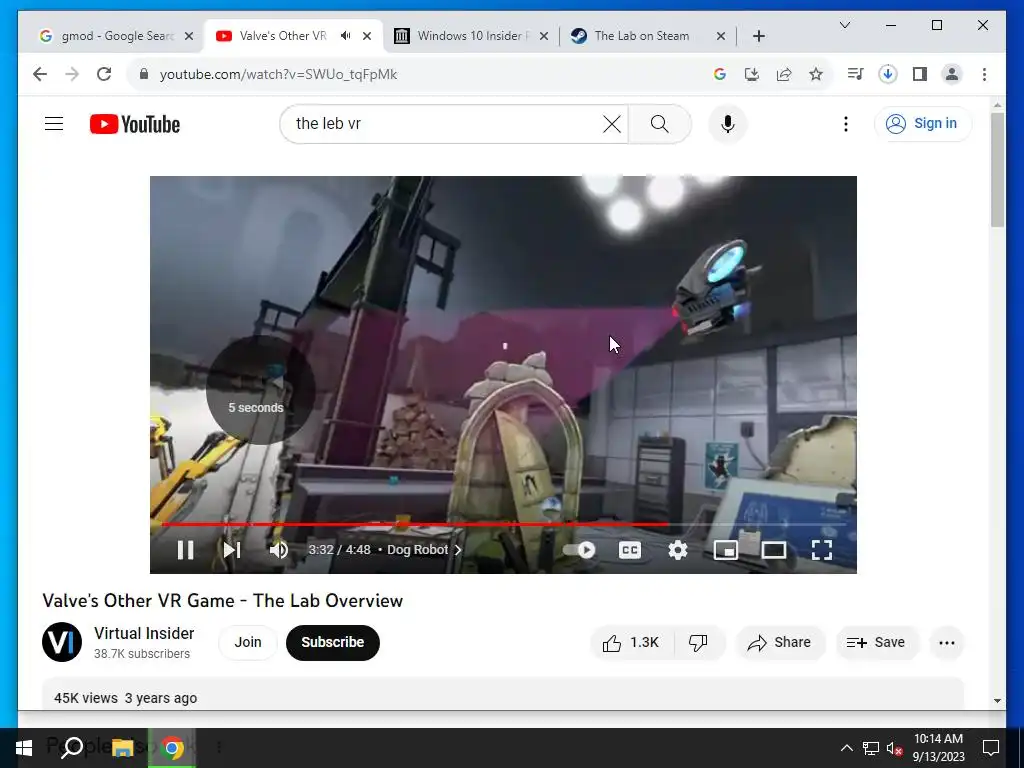
Task: Open the video settings gear
Action: click(678, 550)
